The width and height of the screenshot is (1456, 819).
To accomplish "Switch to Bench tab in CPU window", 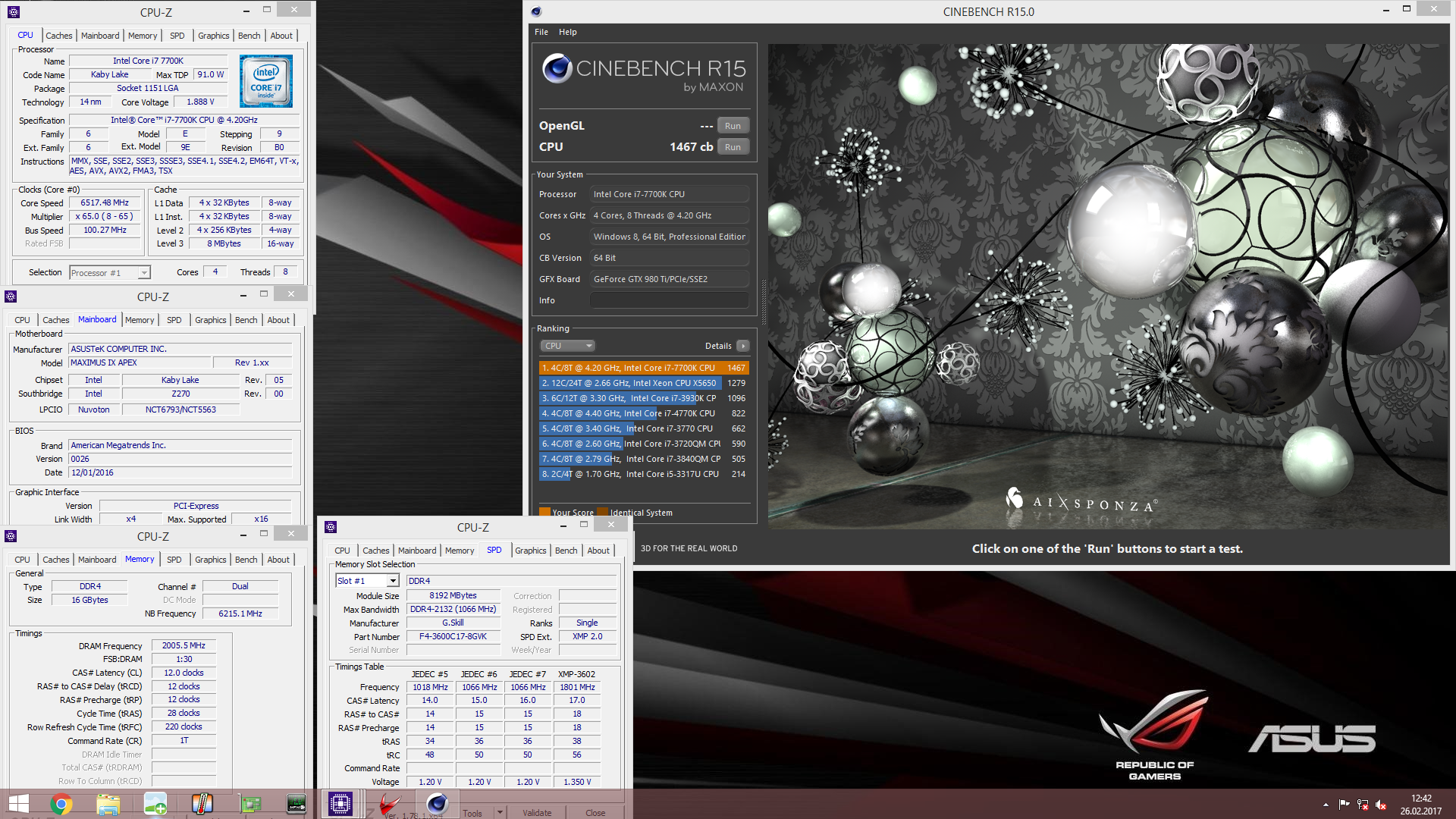I will [249, 36].
